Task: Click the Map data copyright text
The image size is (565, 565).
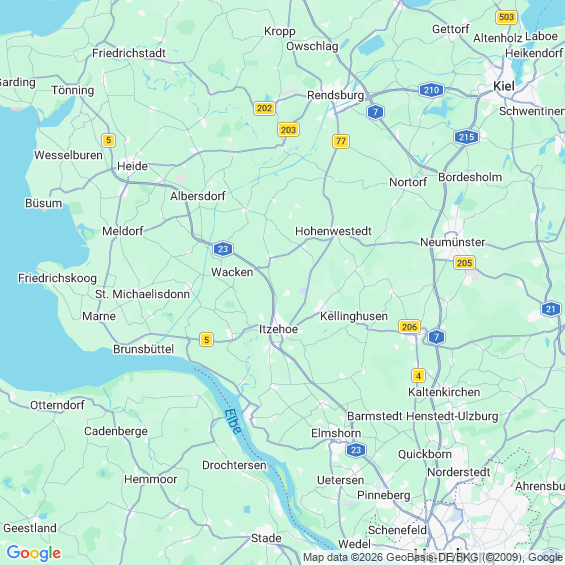Action: point(433,557)
